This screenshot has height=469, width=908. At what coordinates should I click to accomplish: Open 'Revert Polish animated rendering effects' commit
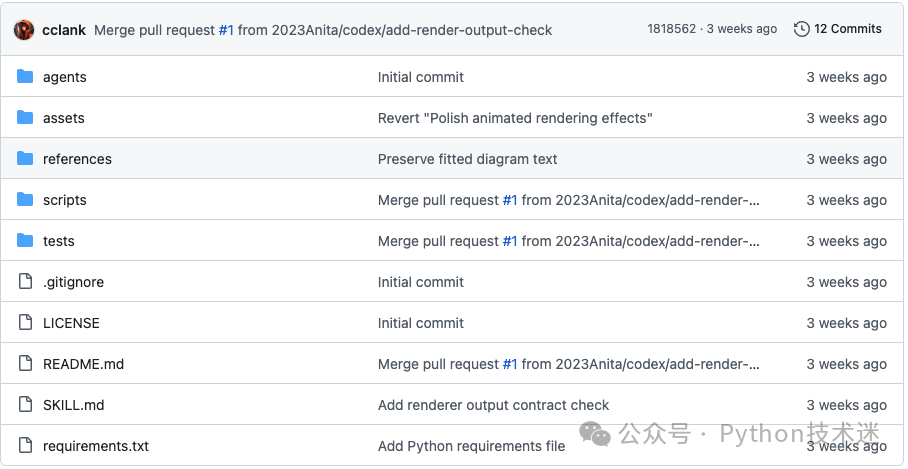coord(515,118)
